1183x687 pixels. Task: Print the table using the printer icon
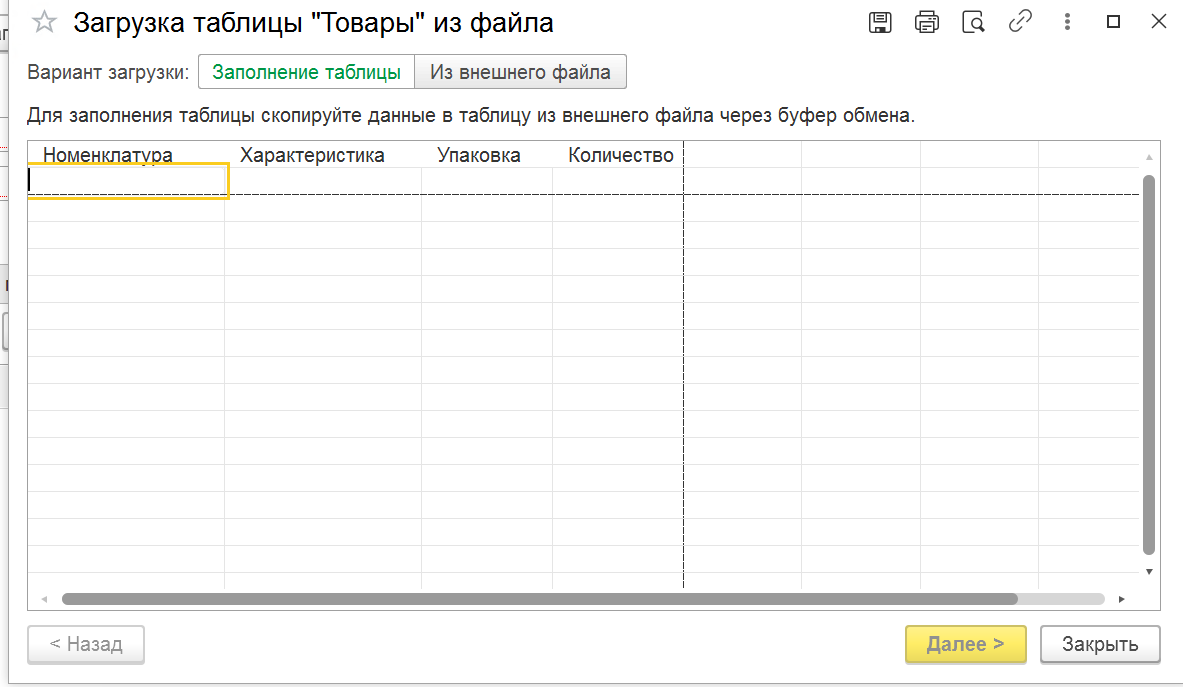(927, 22)
